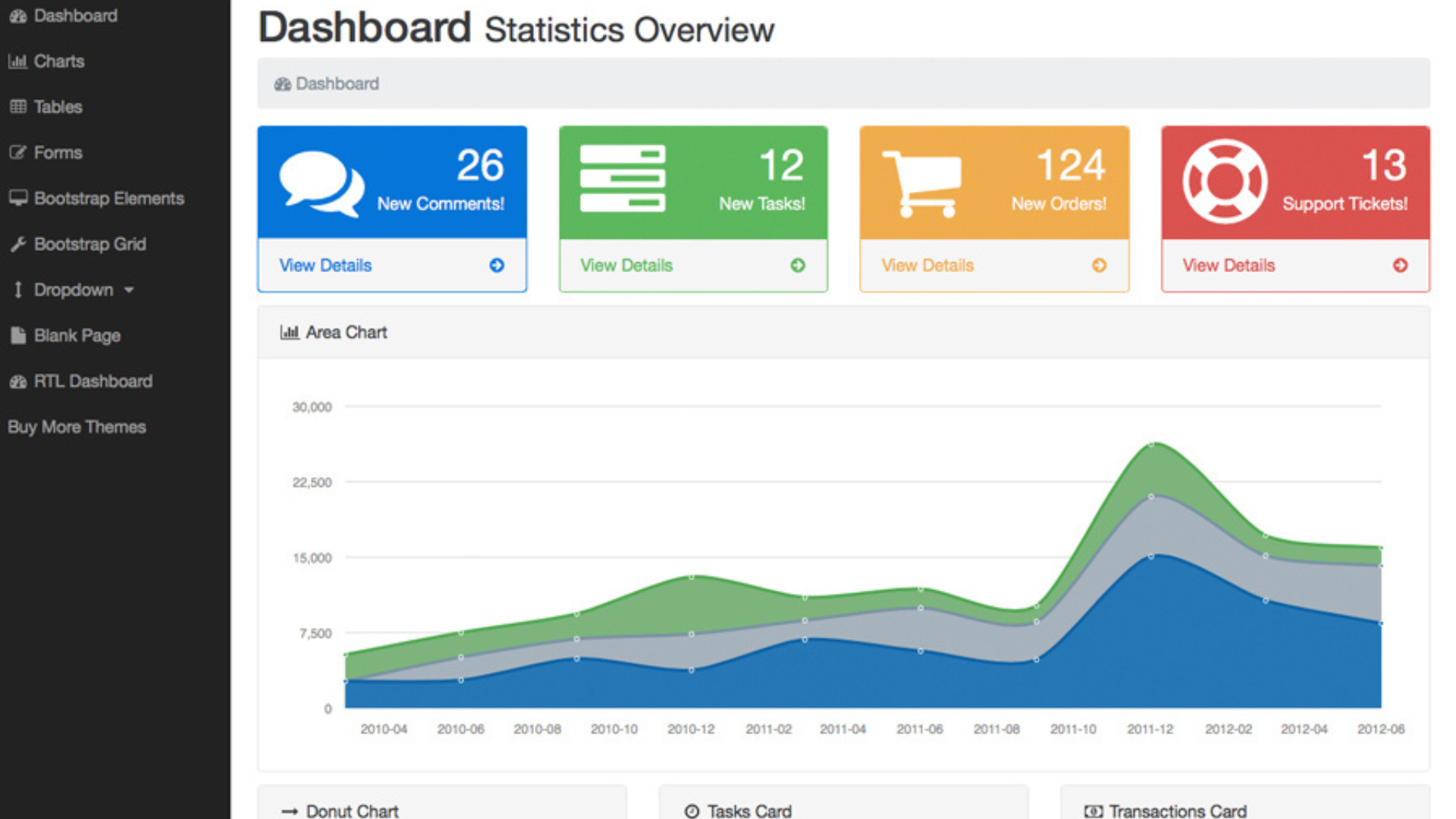Click orange arrow circle on New Orders card
Screen dimensions: 1456x819
click(x=1099, y=265)
